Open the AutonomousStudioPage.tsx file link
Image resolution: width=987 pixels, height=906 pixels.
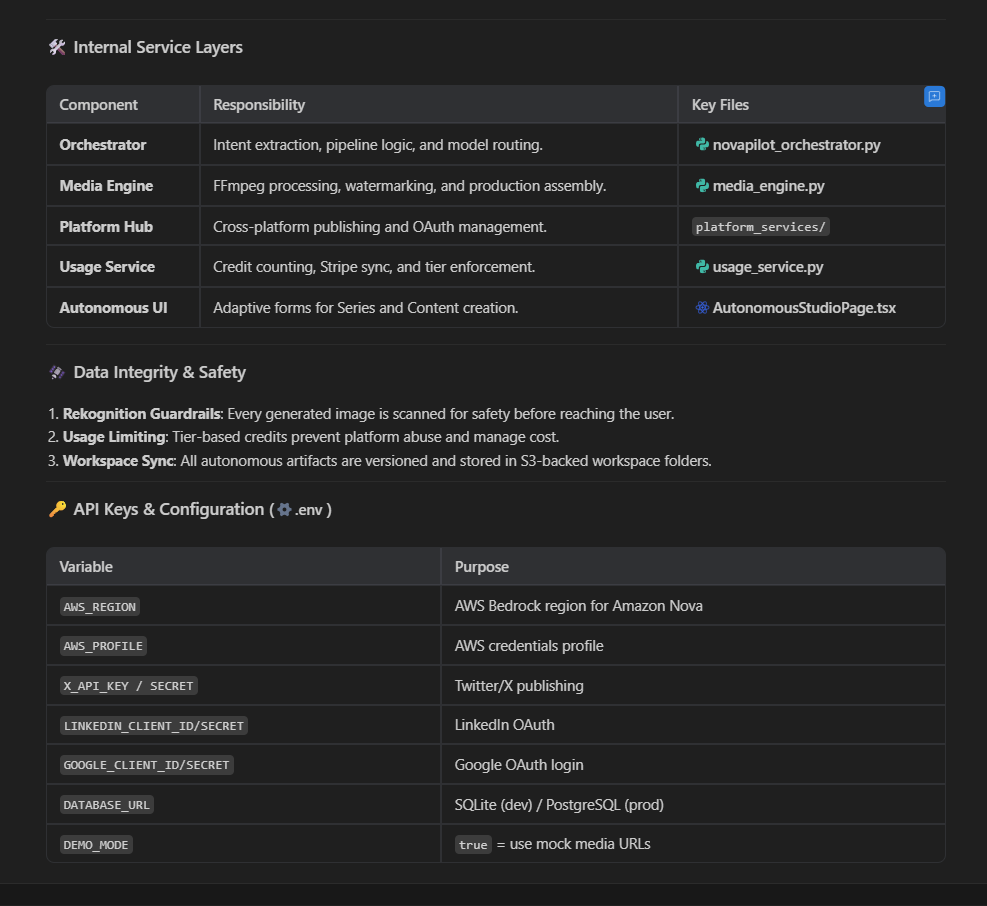point(804,308)
